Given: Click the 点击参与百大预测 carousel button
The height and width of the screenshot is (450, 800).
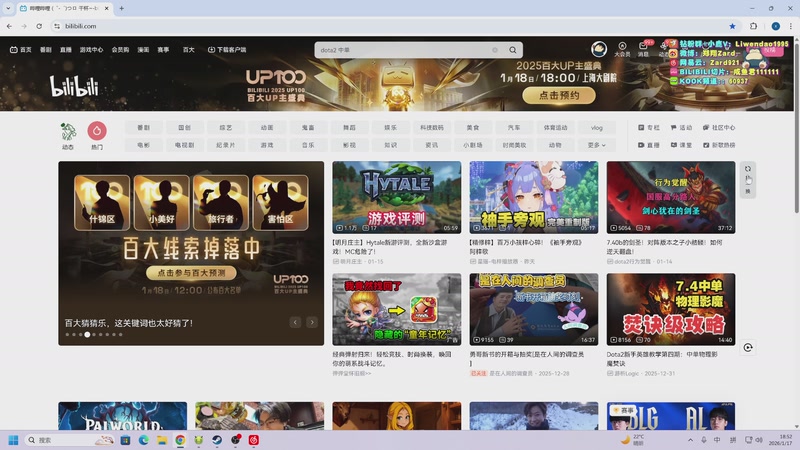Looking at the screenshot, I should point(191,273).
